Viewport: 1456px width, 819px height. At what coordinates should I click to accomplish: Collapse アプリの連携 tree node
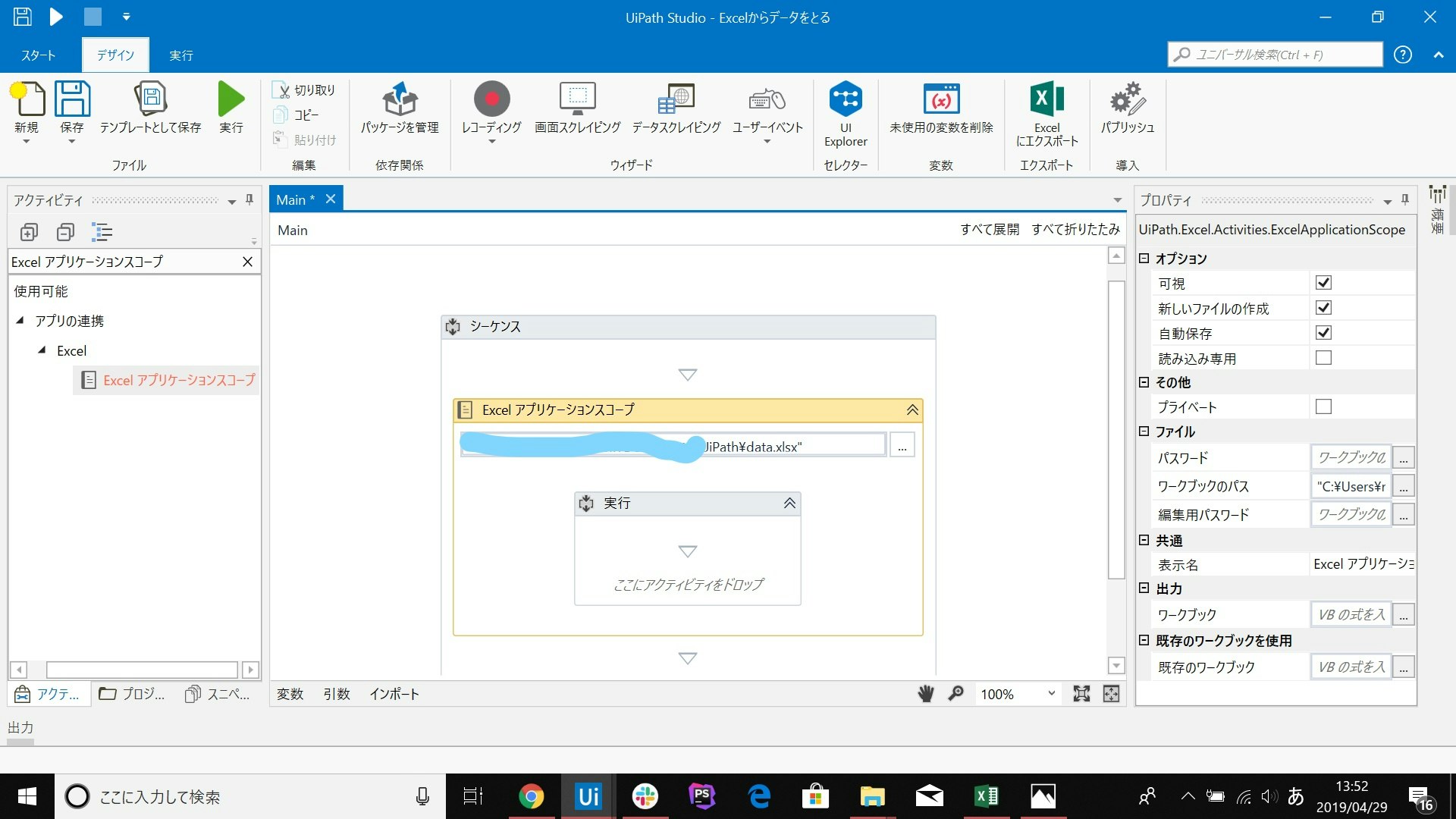20,320
